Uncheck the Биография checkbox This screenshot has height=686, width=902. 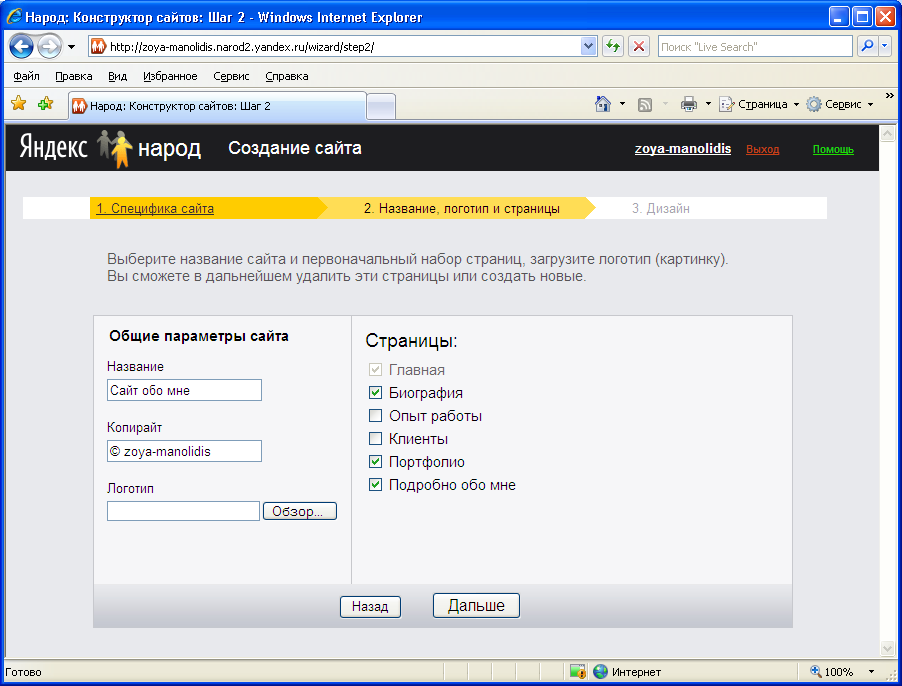375,392
